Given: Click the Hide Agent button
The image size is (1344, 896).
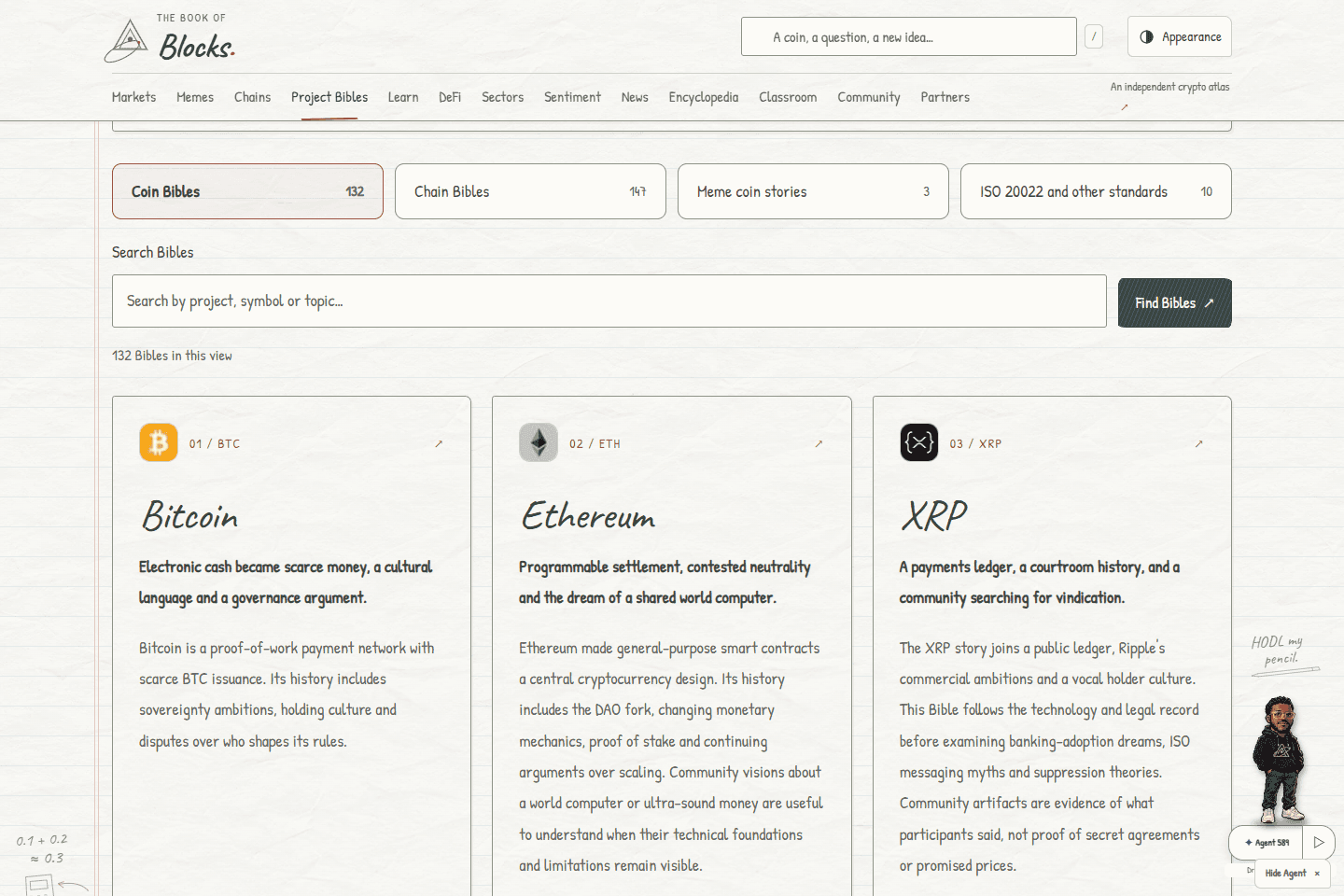Looking at the screenshot, I should click(1293, 874).
